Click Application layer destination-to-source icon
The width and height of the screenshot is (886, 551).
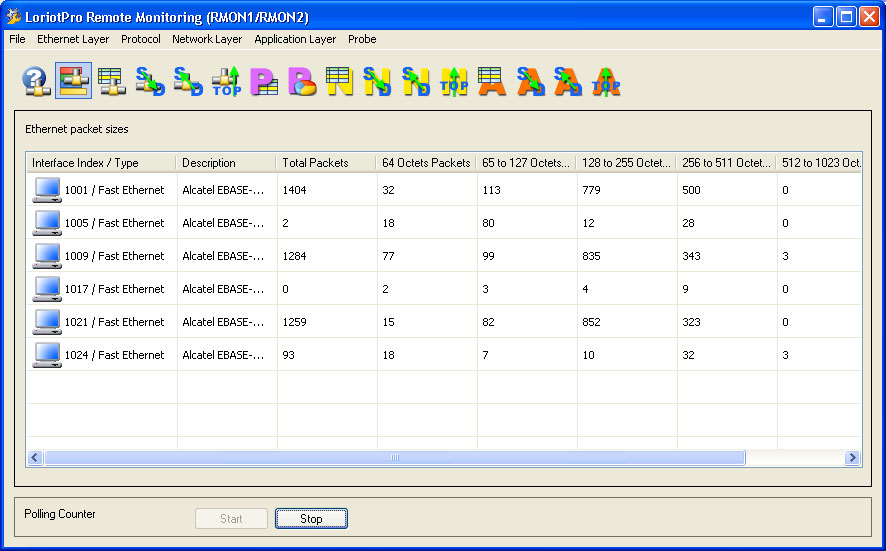(568, 81)
